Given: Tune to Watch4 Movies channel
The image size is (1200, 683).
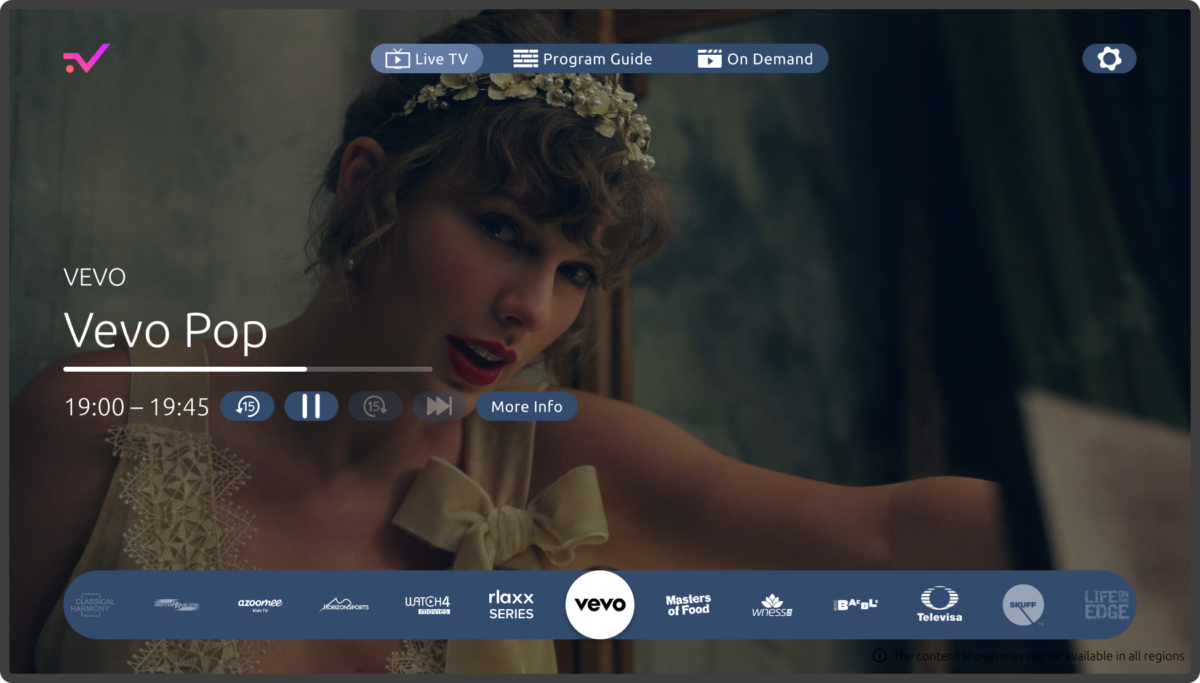Looking at the screenshot, I should [x=427, y=604].
